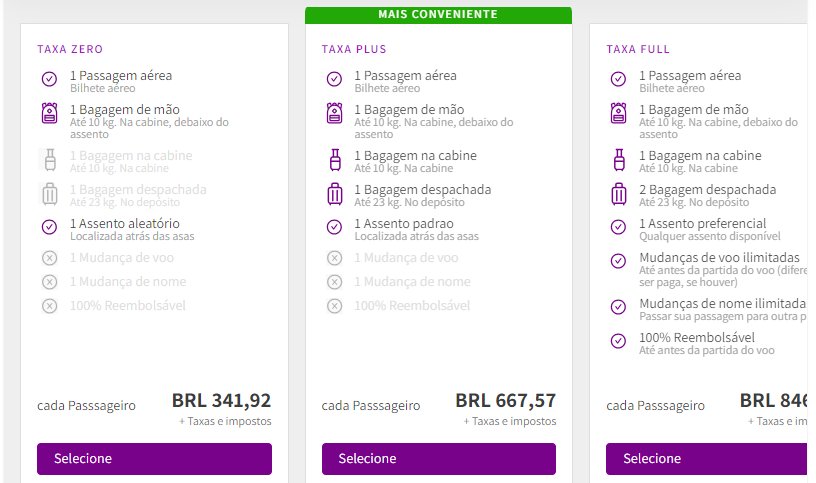Image resolution: width=816 pixels, height=483 pixels.
Task: Click greyed cabin bag icon in Taxa Zero
Action: coord(50,160)
